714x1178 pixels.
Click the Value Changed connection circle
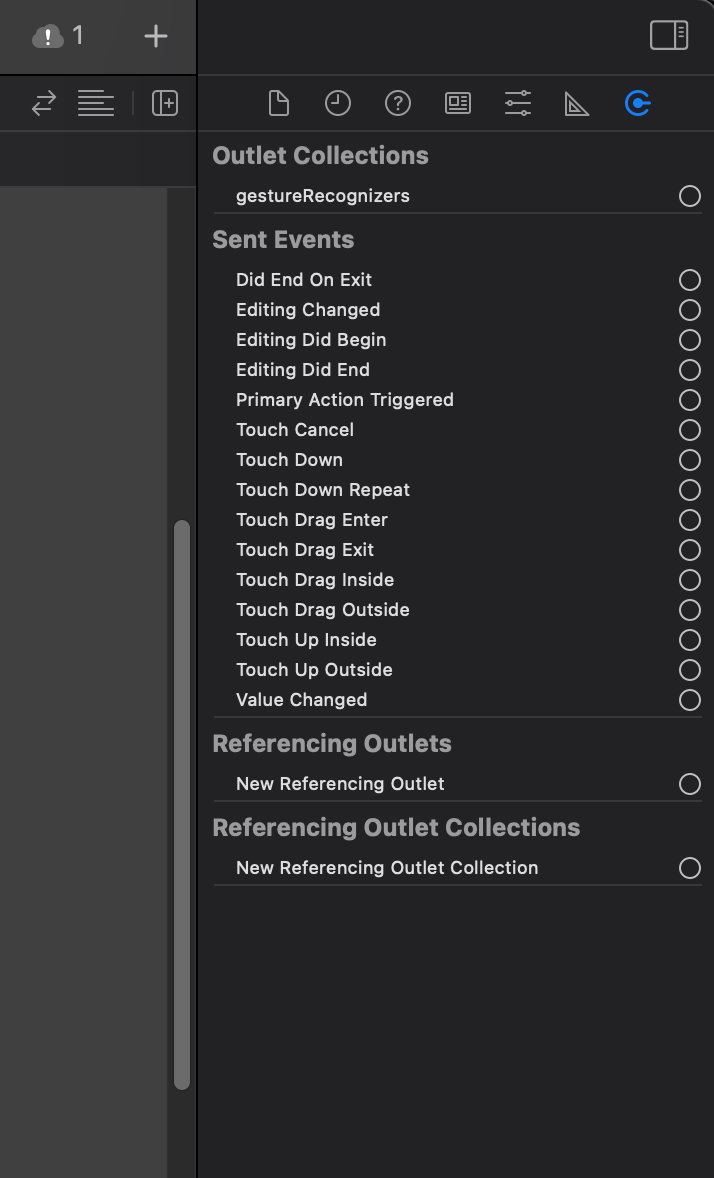(x=690, y=700)
